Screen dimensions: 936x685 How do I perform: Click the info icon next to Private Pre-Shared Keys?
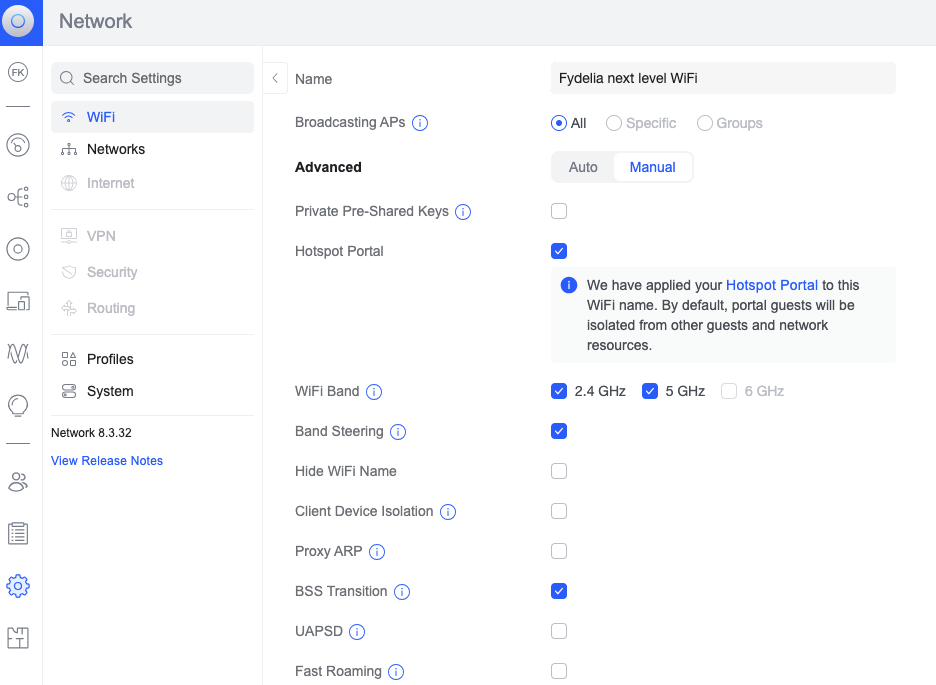click(x=463, y=212)
